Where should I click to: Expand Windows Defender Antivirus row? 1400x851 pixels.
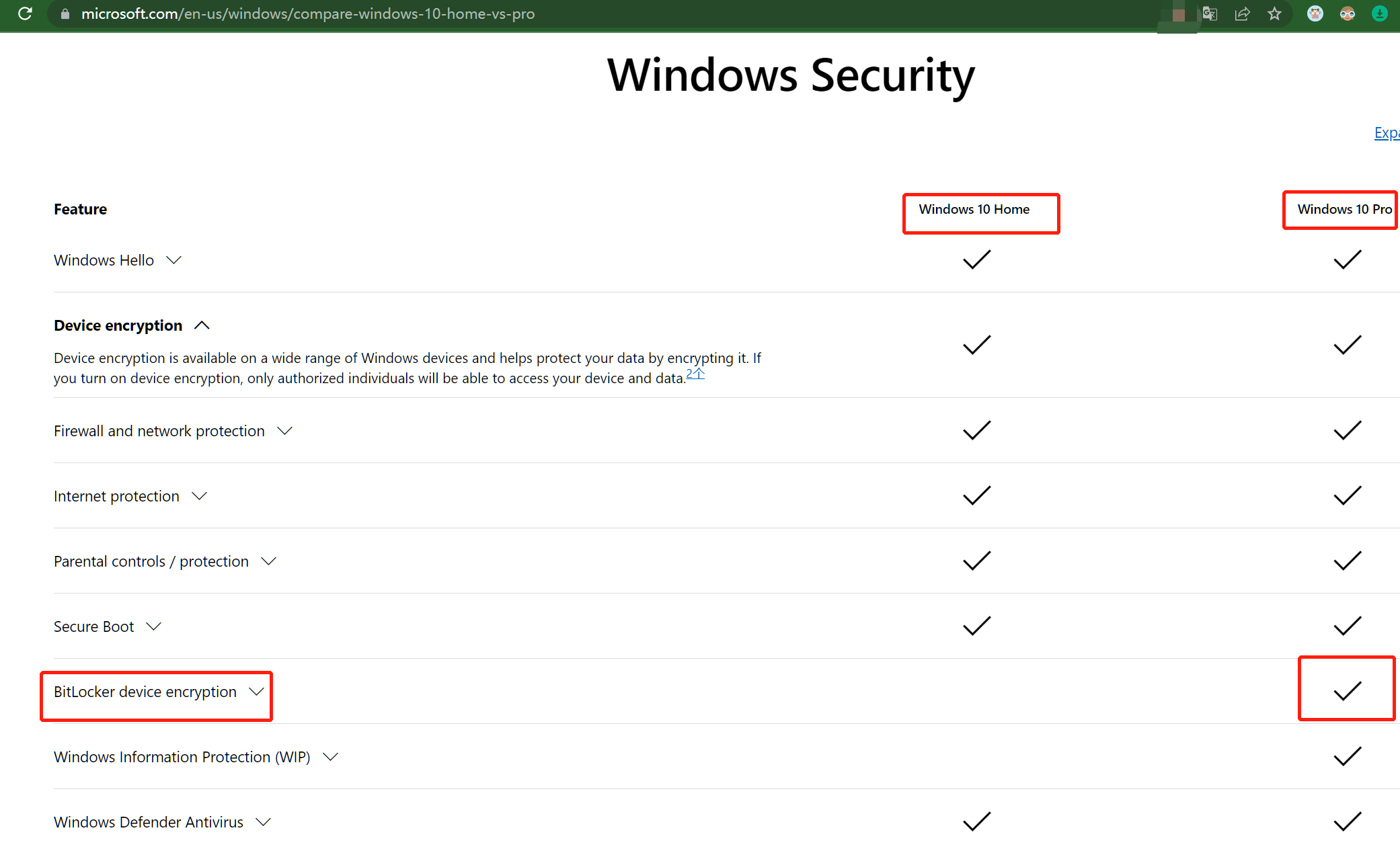click(x=264, y=822)
